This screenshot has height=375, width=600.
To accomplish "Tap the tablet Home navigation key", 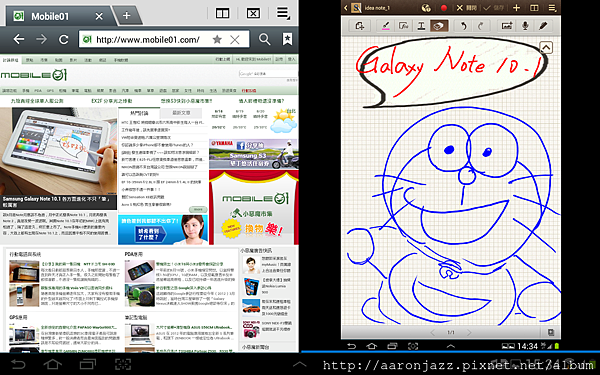I will click(x=53, y=364).
